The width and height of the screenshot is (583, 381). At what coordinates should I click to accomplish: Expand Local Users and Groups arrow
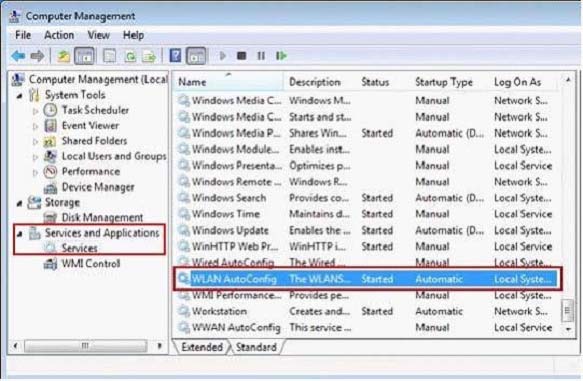(35, 157)
